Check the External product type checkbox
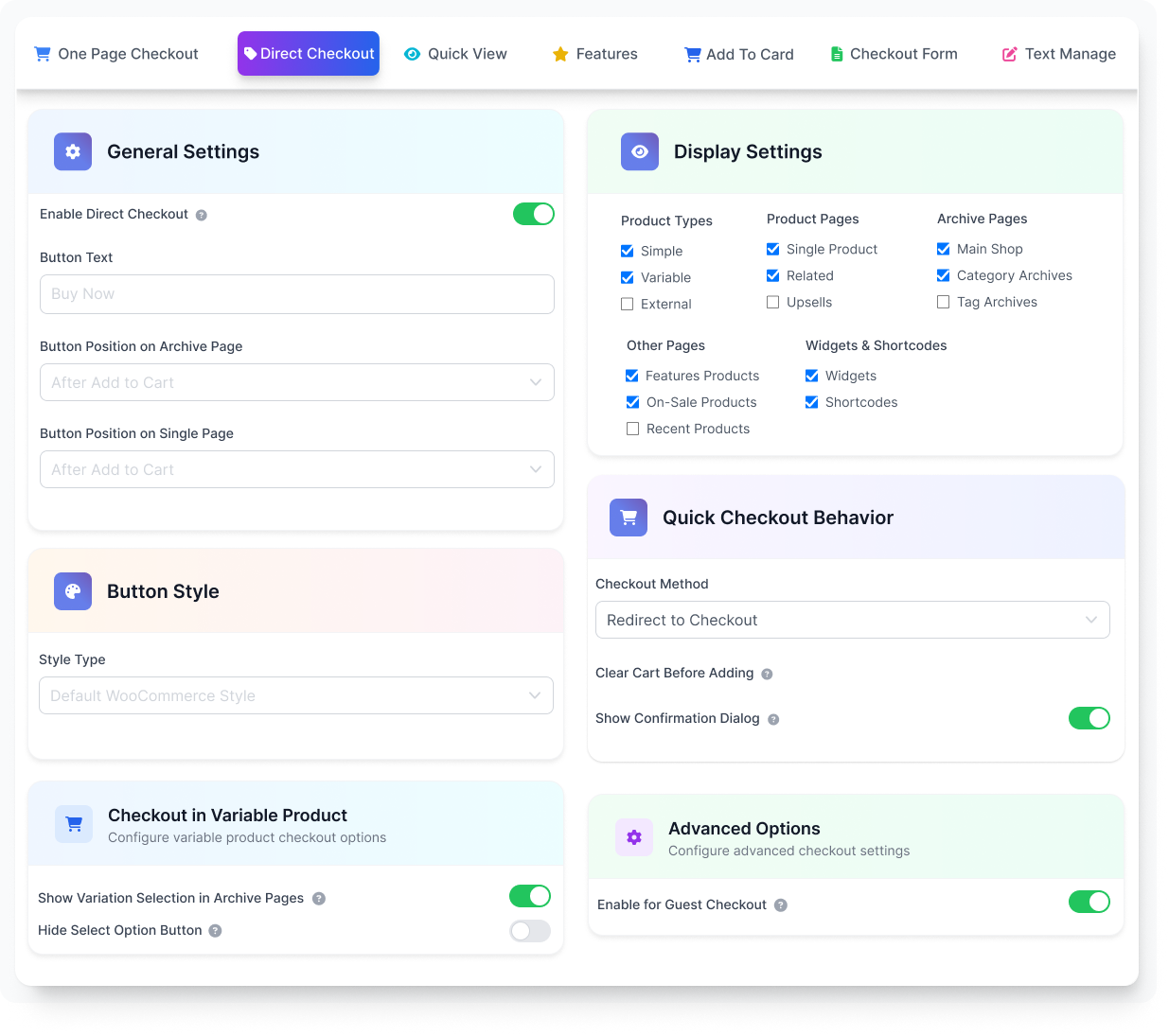 (x=628, y=305)
